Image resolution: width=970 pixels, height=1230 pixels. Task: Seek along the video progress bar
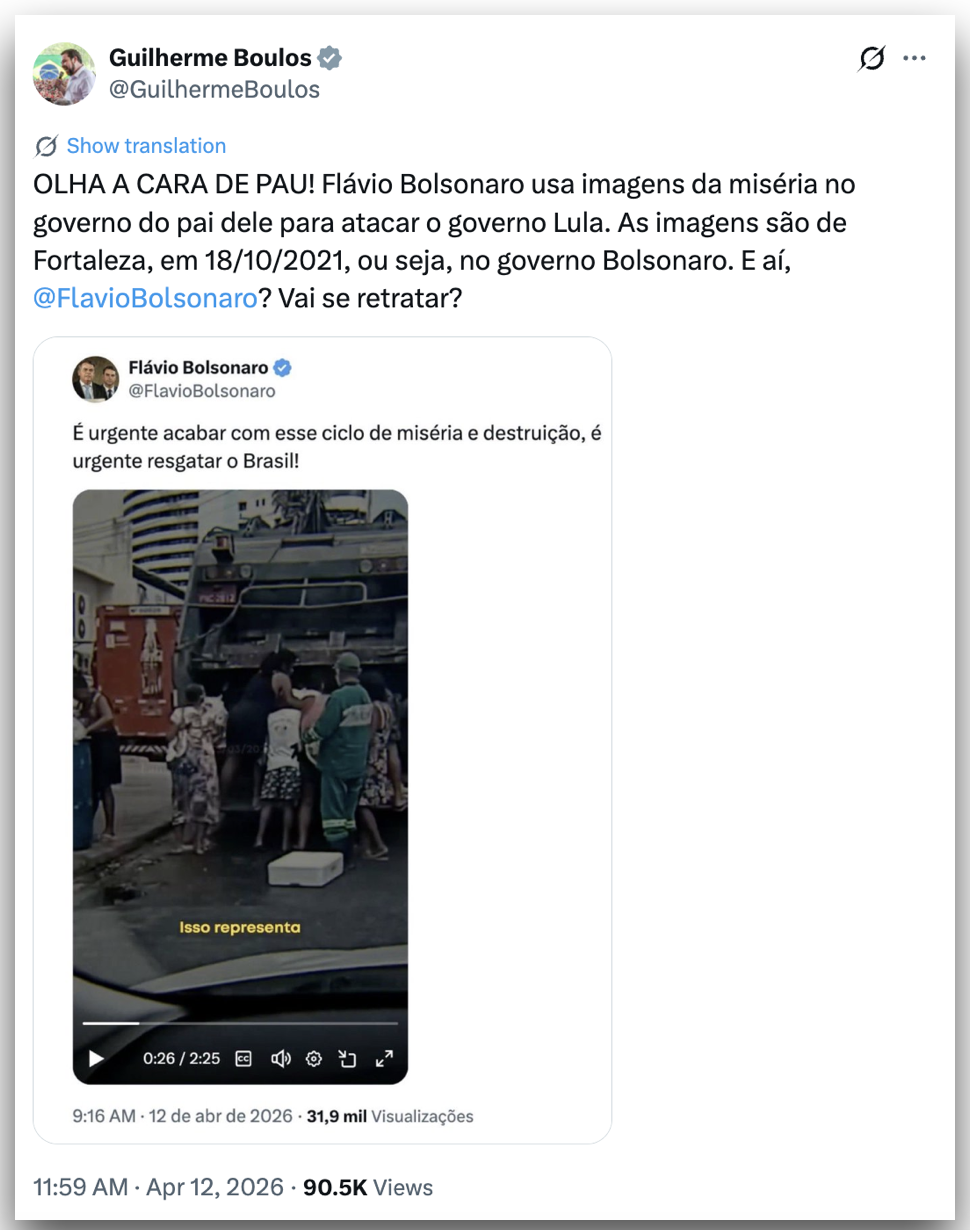tap(240, 1023)
